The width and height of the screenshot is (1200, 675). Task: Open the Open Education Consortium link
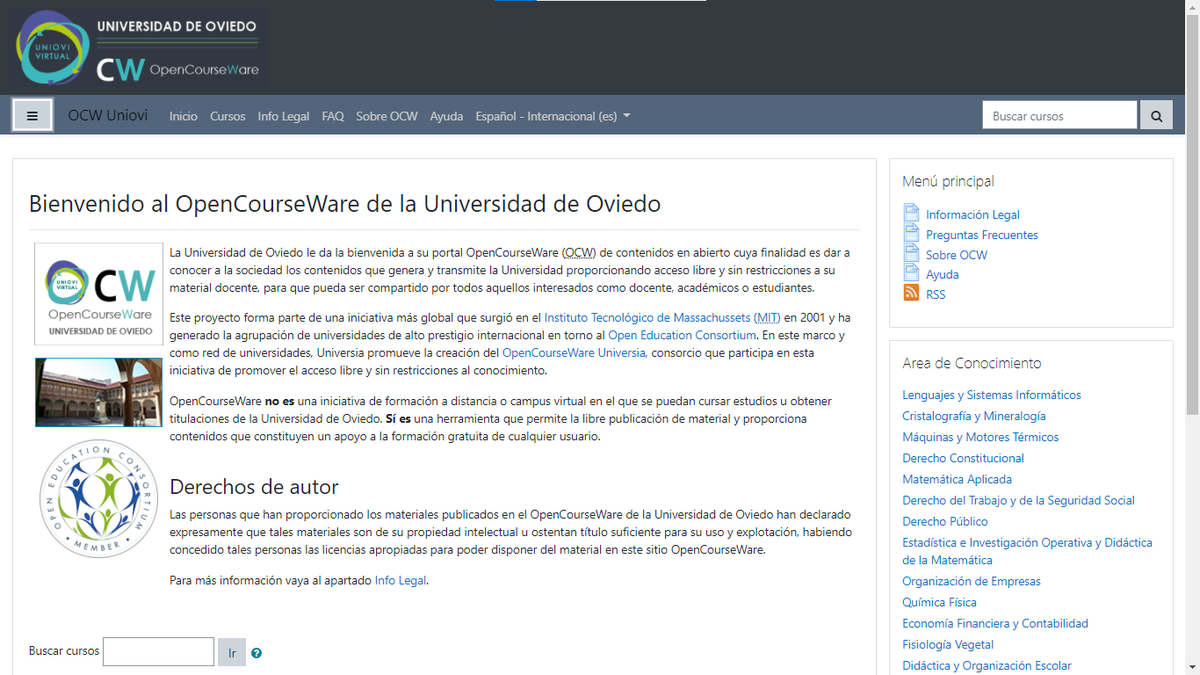coord(682,335)
